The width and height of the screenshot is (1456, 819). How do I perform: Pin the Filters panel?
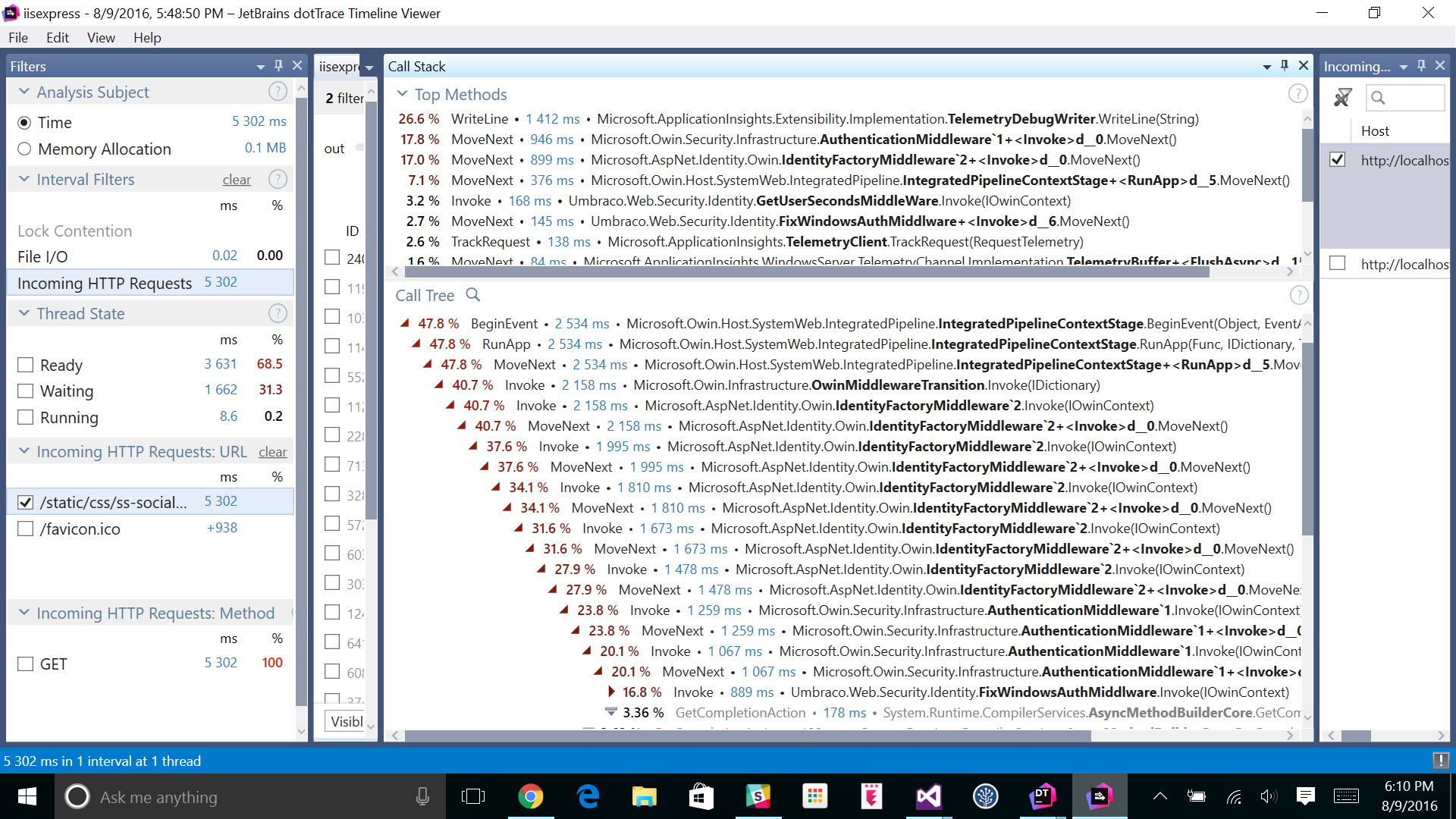pos(278,66)
